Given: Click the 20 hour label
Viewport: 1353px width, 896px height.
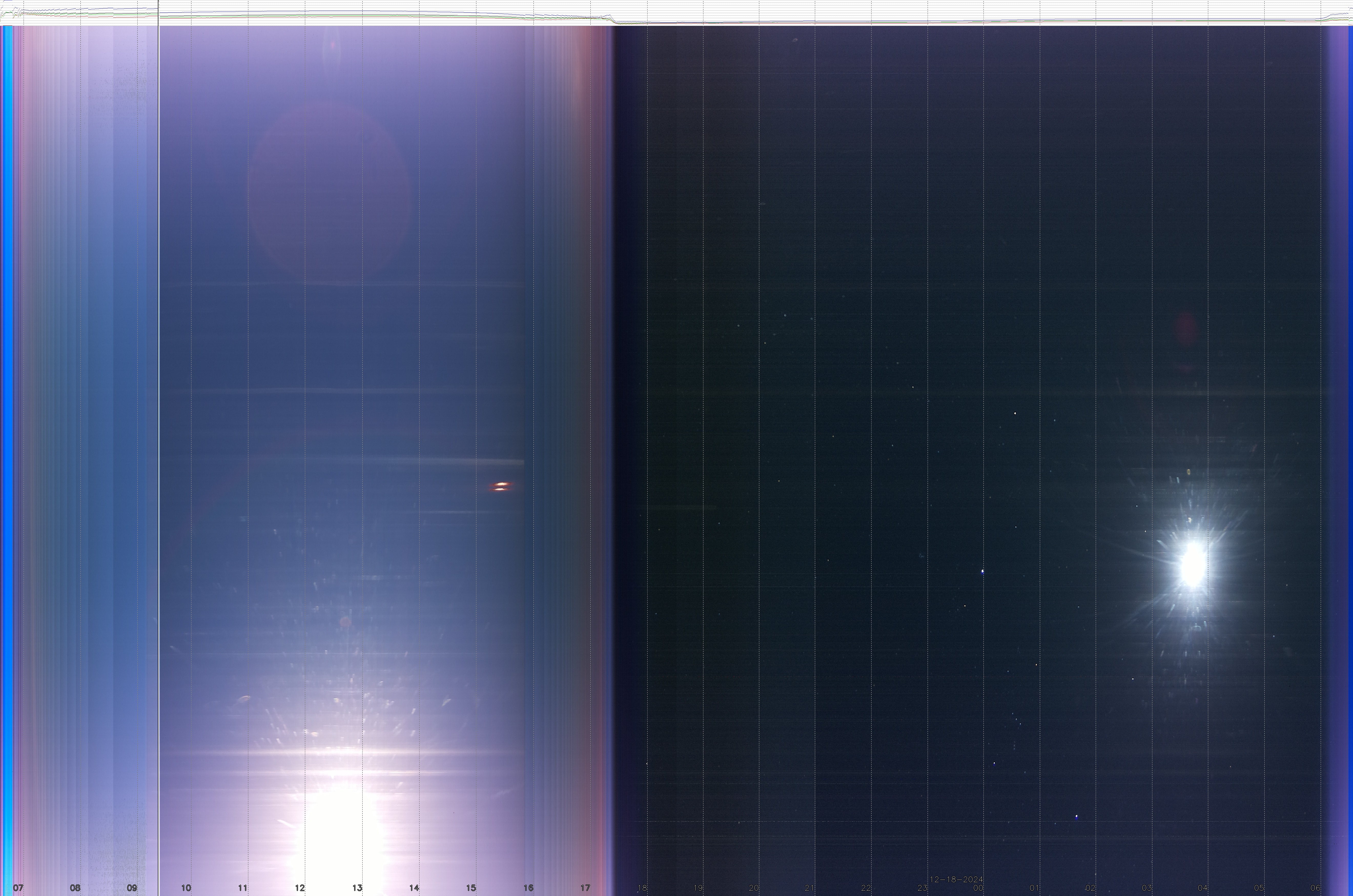Looking at the screenshot, I should pyautogui.click(x=754, y=888).
